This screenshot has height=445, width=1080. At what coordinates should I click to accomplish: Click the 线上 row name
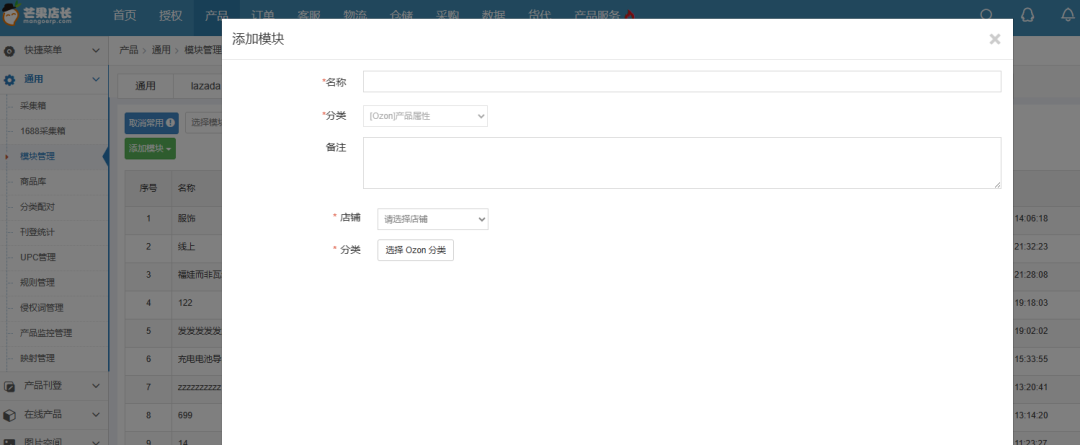pos(187,247)
